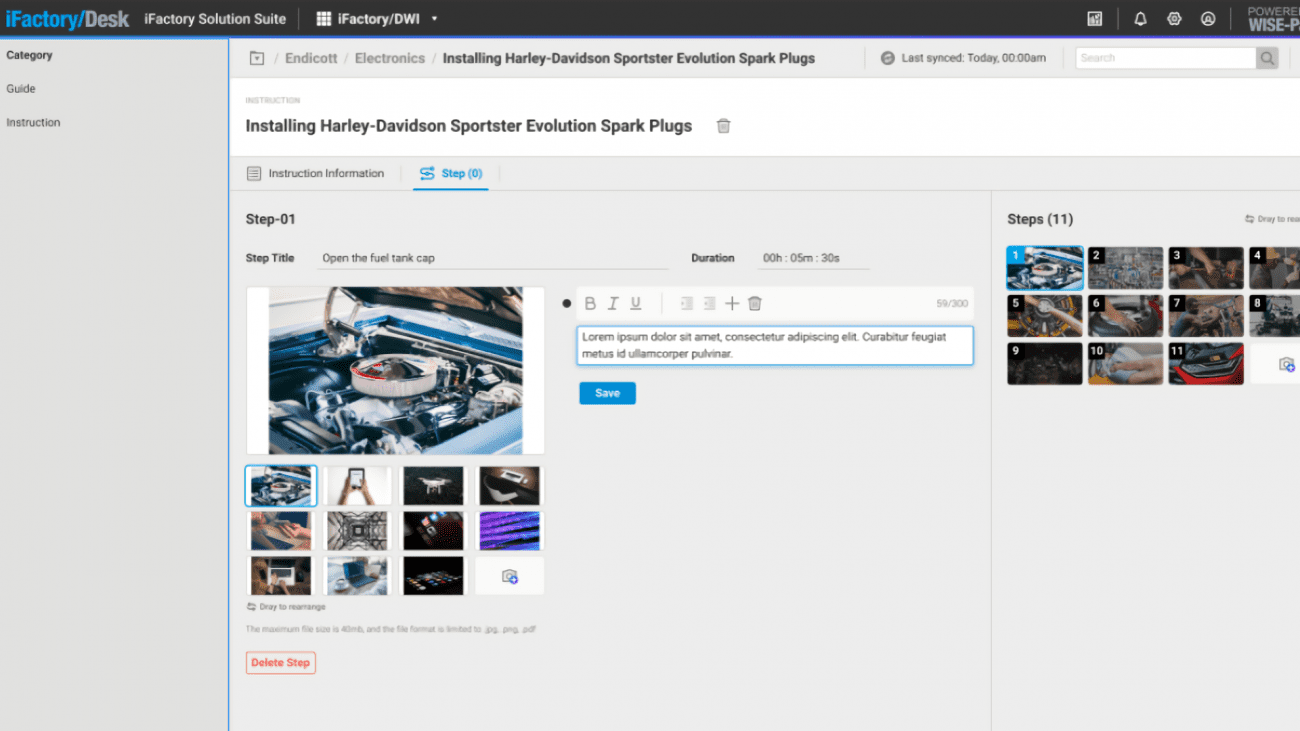The image size is (1300, 731).
Task: Select step 6 thumbnail in Steps panel
Action: [x=1126, y=316]
